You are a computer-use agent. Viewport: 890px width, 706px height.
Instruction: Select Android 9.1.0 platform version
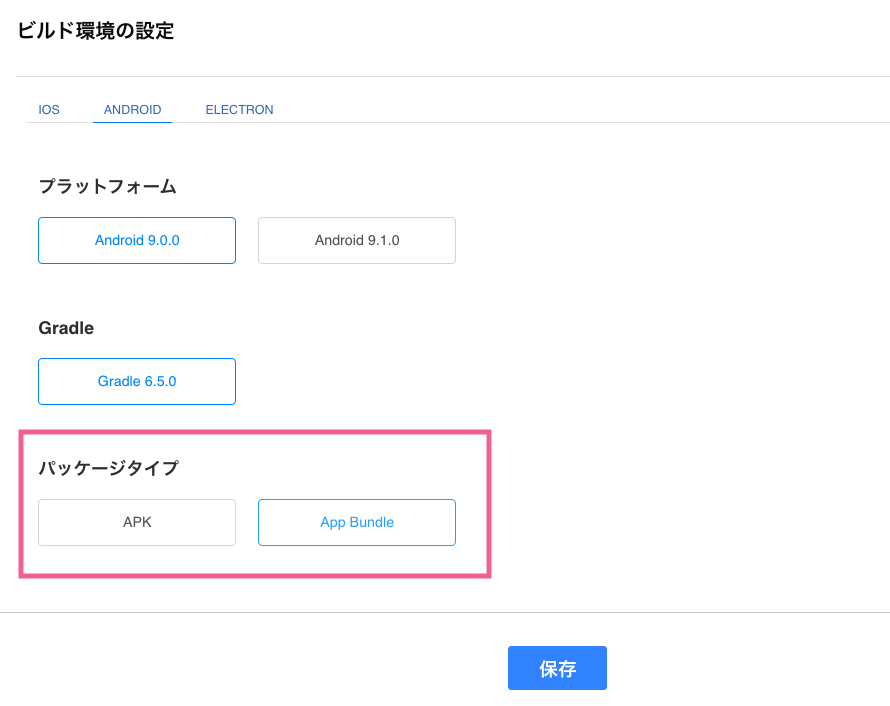(356, 240)
